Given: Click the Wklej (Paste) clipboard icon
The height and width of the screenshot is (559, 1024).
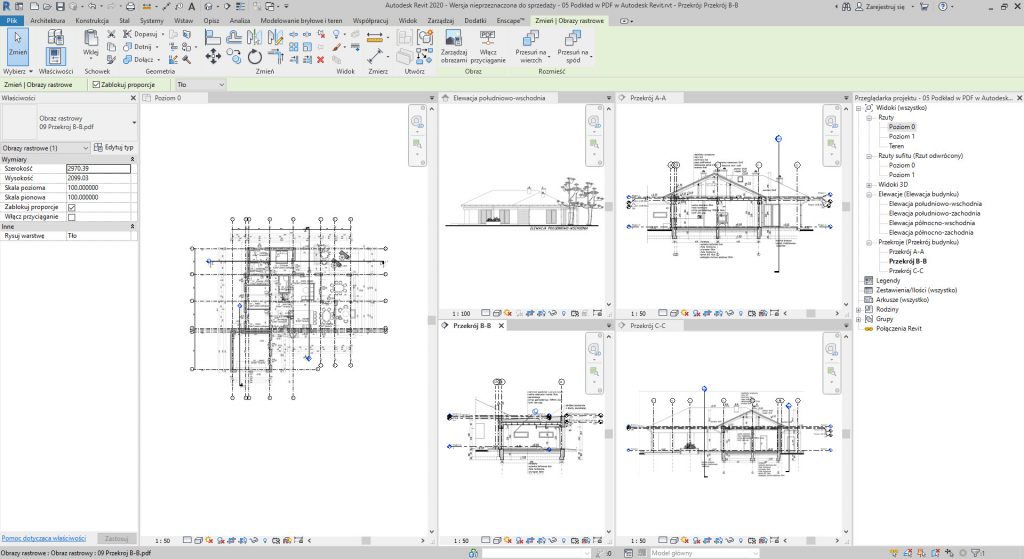Looking at the screenshot, I should [x=91, y=40].
